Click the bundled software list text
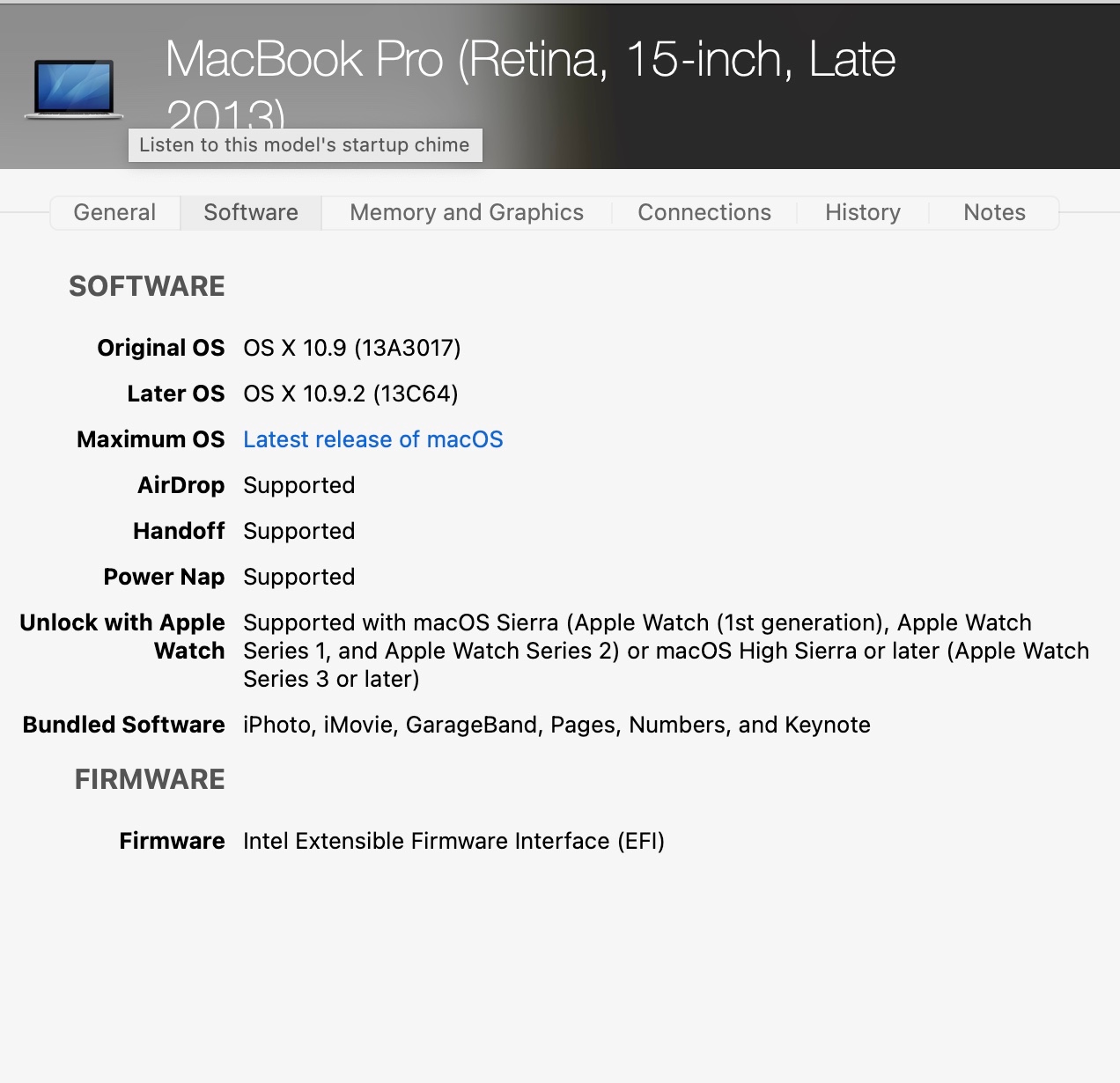The width and height of the screenshot is (1120, 1083). [x=556, y=725]
